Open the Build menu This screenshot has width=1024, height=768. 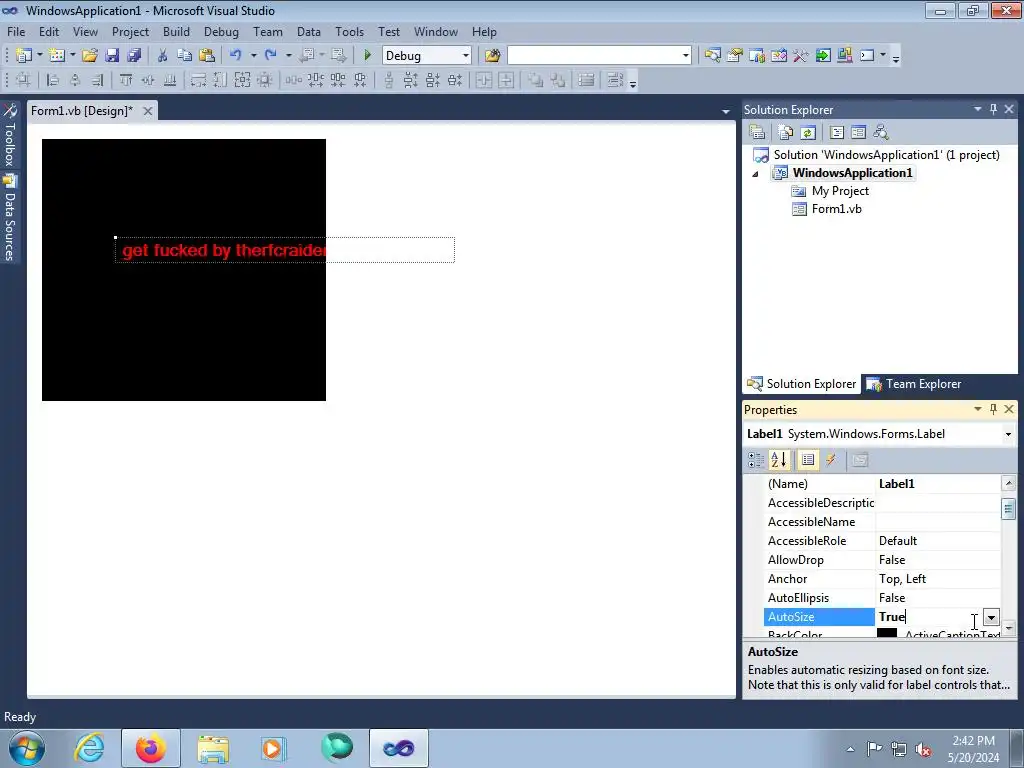[176, 31]
